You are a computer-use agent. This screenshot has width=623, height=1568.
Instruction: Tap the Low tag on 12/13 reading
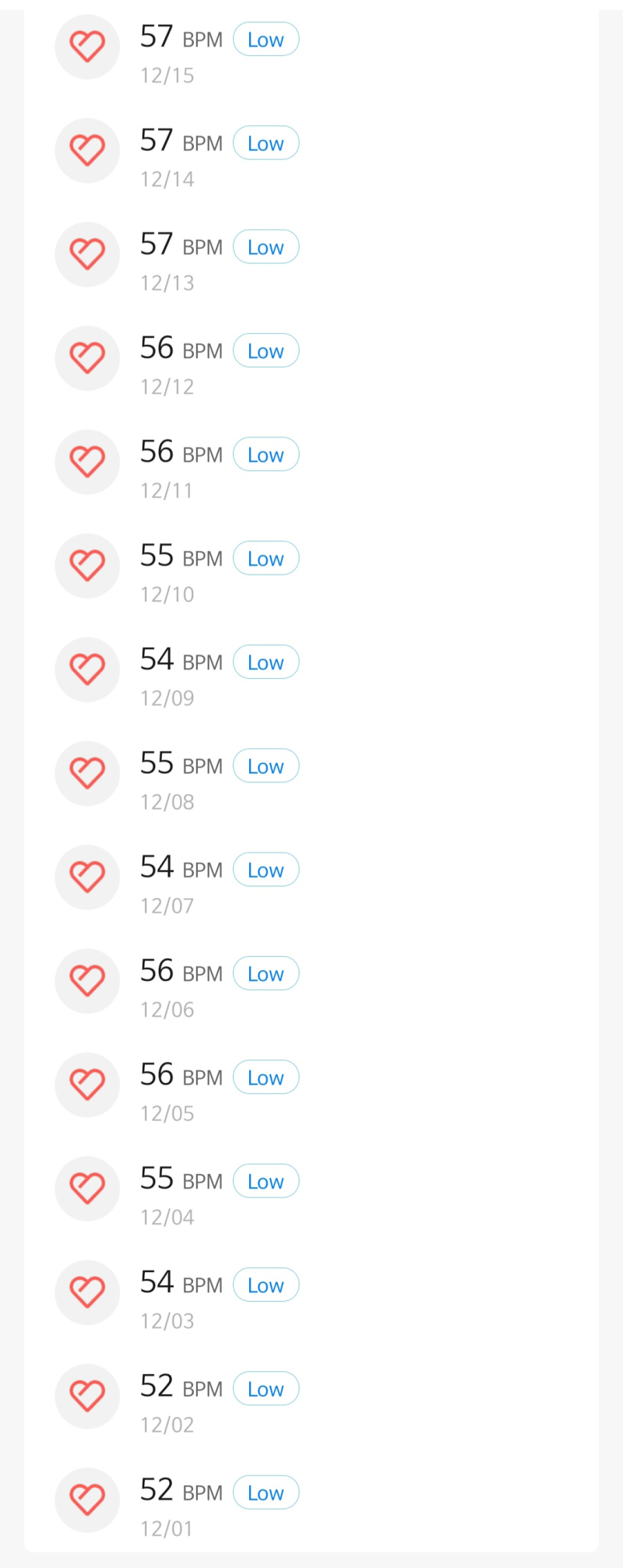pos(266,247)
